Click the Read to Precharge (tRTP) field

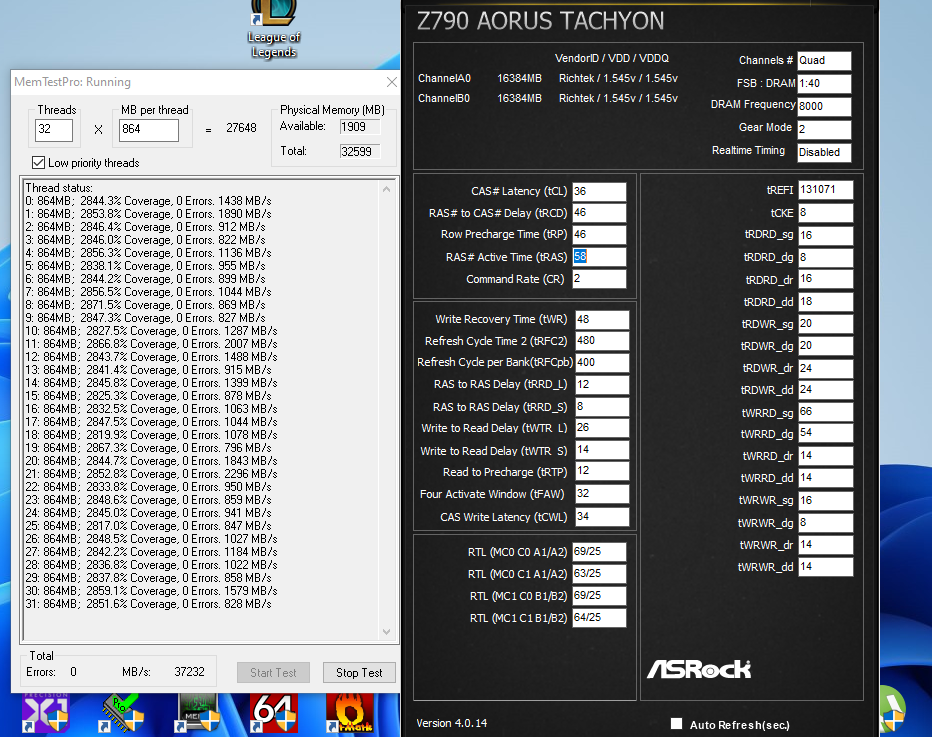click(x=602, y=471)
